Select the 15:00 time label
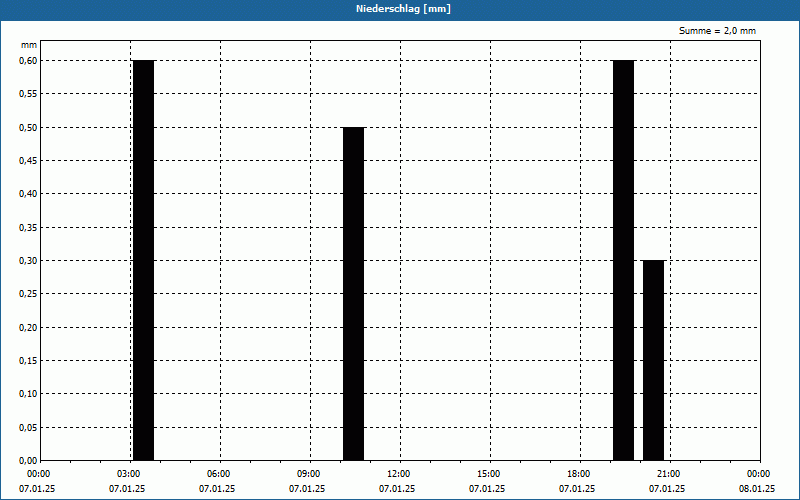Image resolution: width=800 pixels, height=500 pixels. tap(490, 474)
